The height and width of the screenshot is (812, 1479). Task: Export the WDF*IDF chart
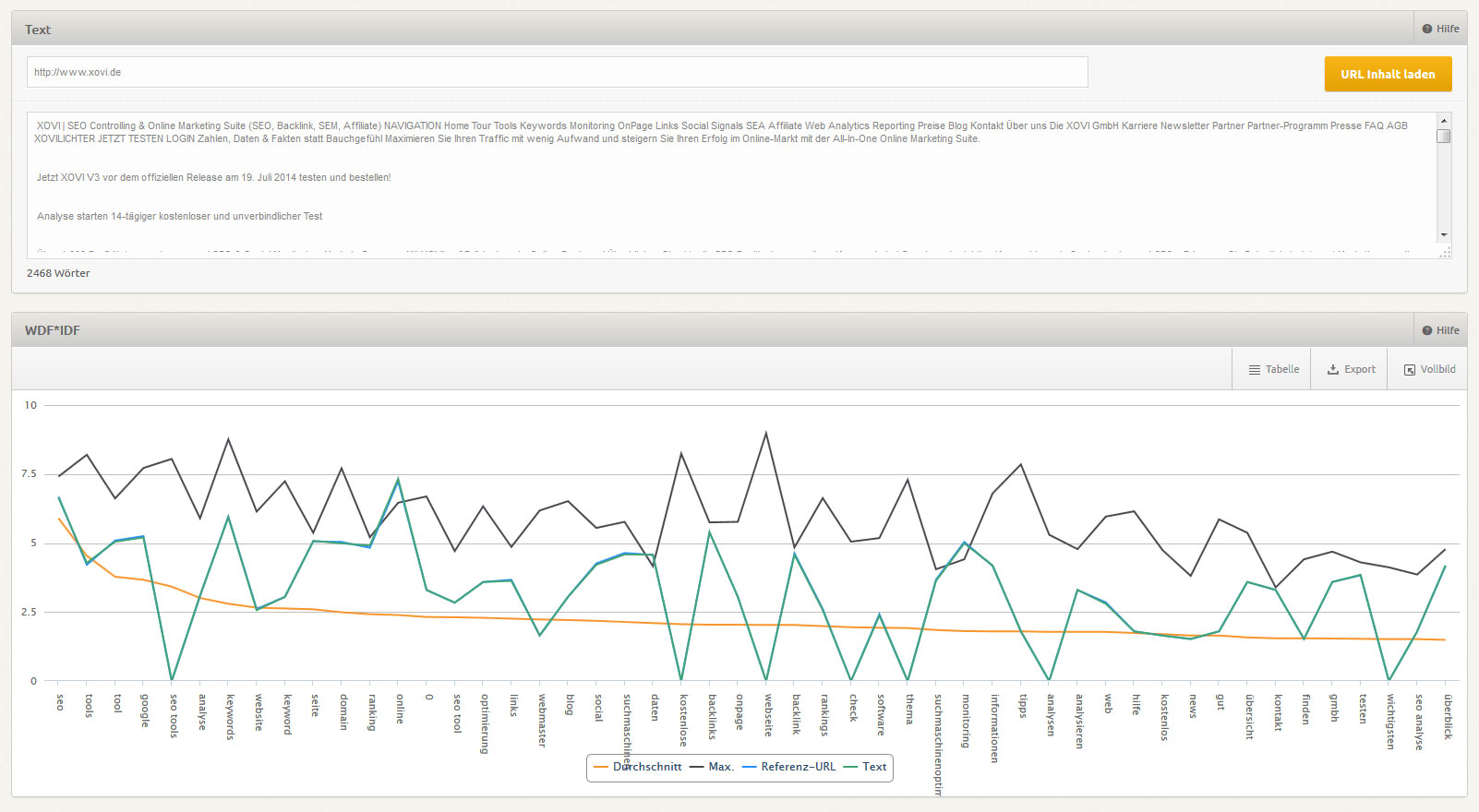tap(1351, 369)
